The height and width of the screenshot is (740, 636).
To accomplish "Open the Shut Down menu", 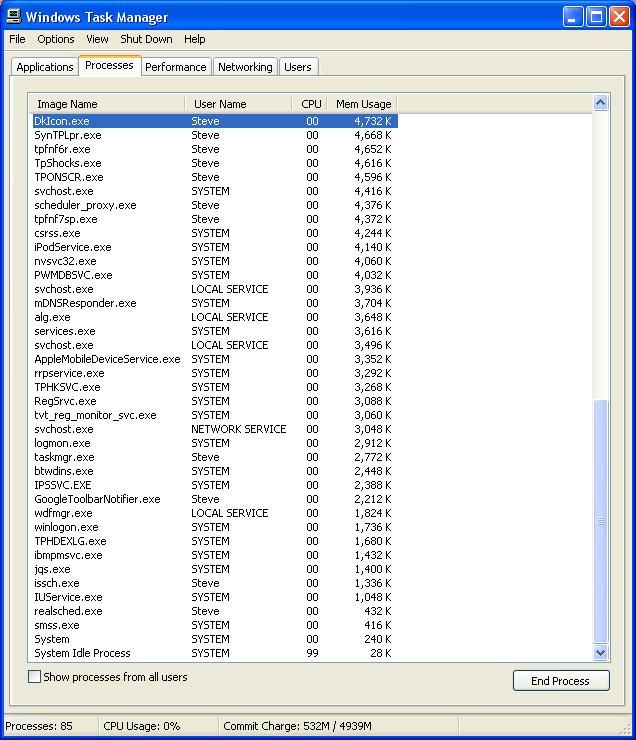I will (x=146, y=39).
